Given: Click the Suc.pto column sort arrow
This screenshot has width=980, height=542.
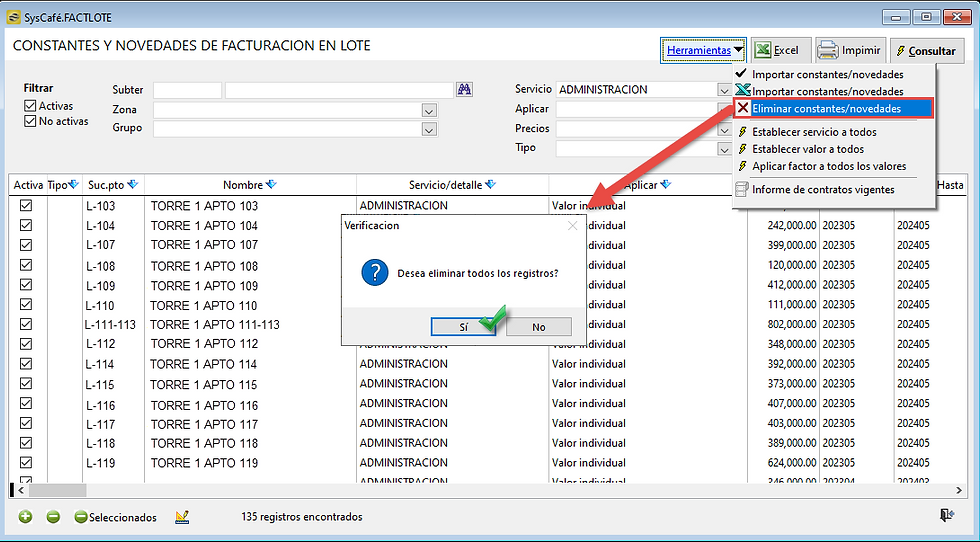Looking at the screenshot, I should pyautogui.click(x=132, y=184).
